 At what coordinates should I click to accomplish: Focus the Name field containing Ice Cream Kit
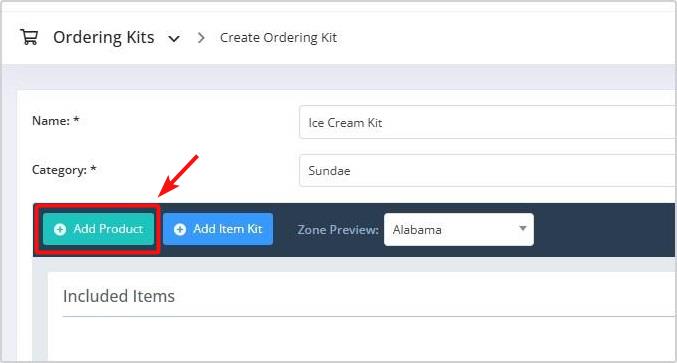pyautogui.click(x=488, y=122)
